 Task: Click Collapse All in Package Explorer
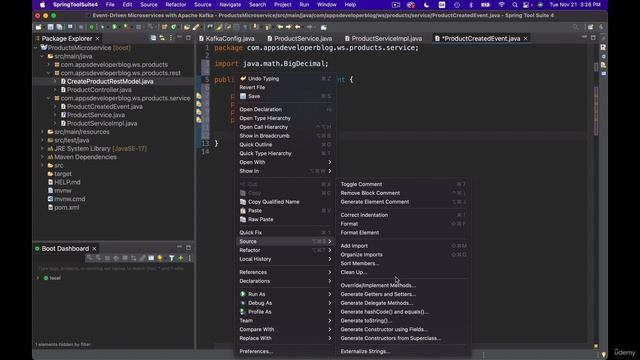coord(153,38)
